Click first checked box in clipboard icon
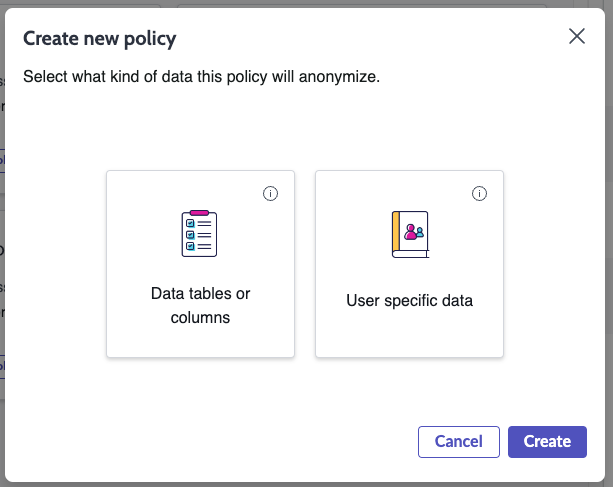 pos(190,224)
